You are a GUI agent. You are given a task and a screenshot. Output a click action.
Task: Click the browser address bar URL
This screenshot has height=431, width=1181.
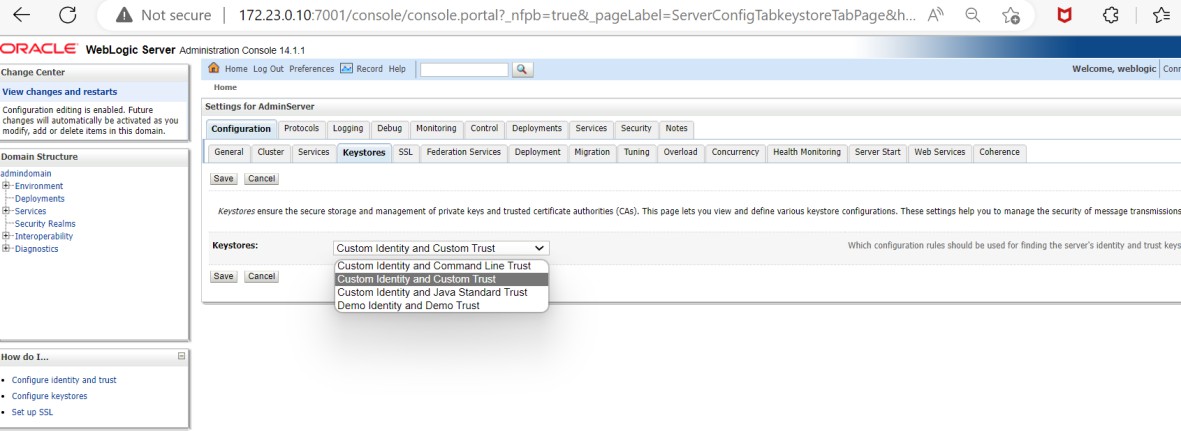click(x=578, y=15)
